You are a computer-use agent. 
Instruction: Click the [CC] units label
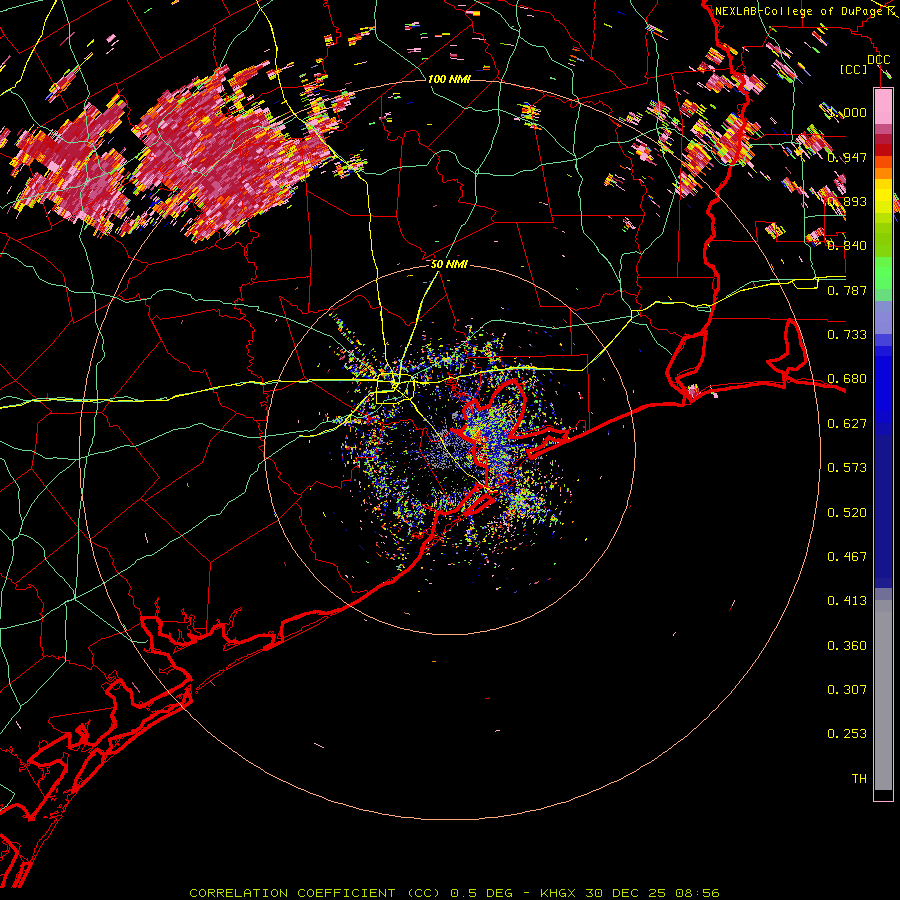coord(854,69)
